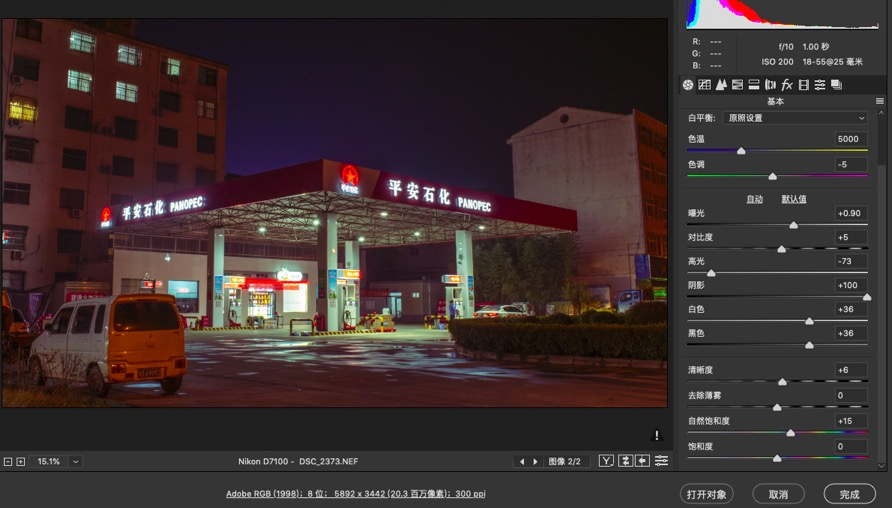Viewport: 892px width, 508px height.
Task: Click the panel scrollbar down arrow
Action: 882,466
